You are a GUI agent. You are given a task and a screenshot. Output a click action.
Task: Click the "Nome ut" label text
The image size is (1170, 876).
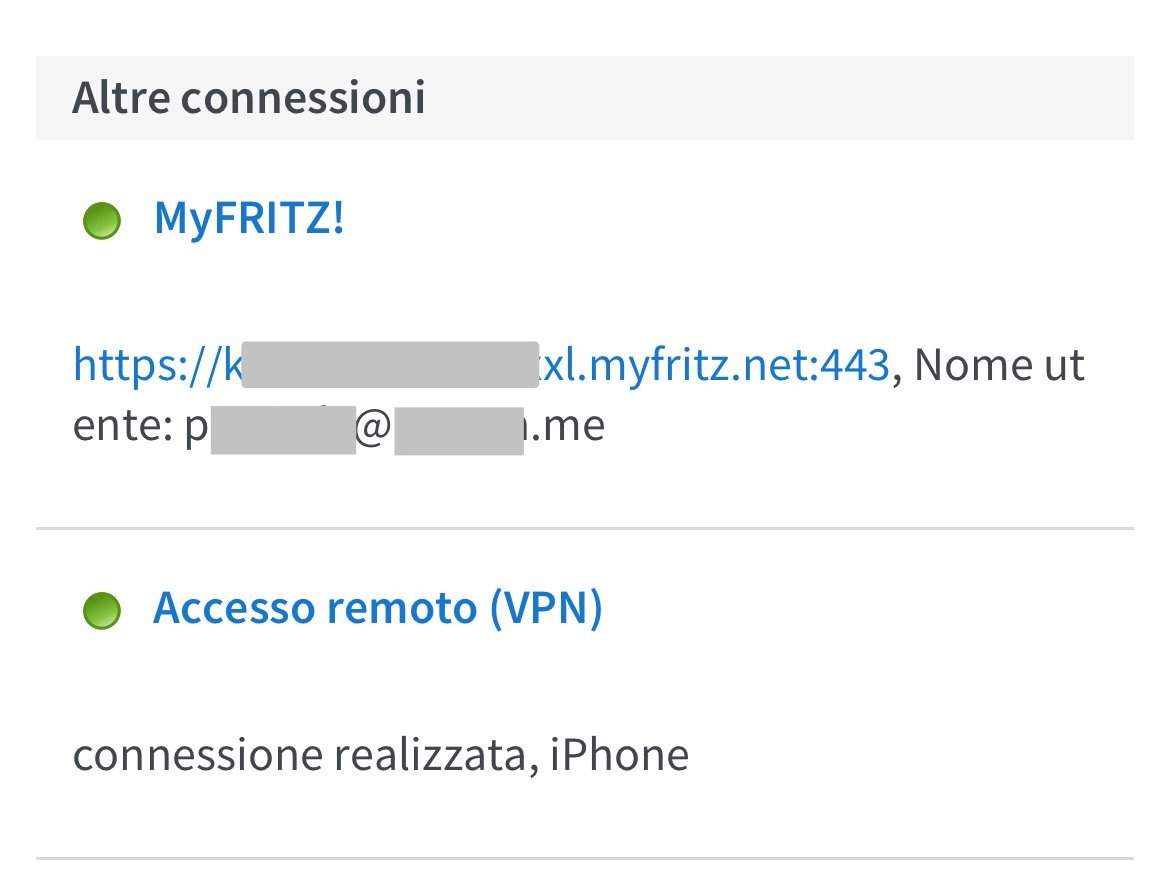coord(999,366)
